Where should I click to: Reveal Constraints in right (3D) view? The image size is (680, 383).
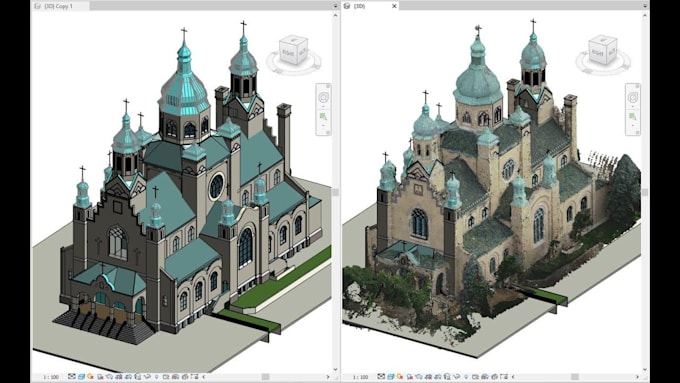pos(504,377)
